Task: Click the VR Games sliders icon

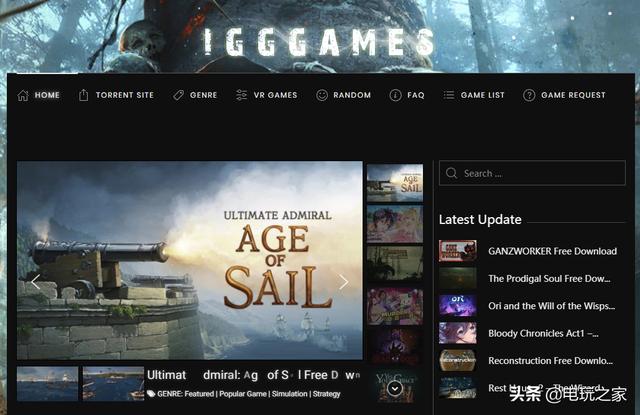Action: (241, 95)
